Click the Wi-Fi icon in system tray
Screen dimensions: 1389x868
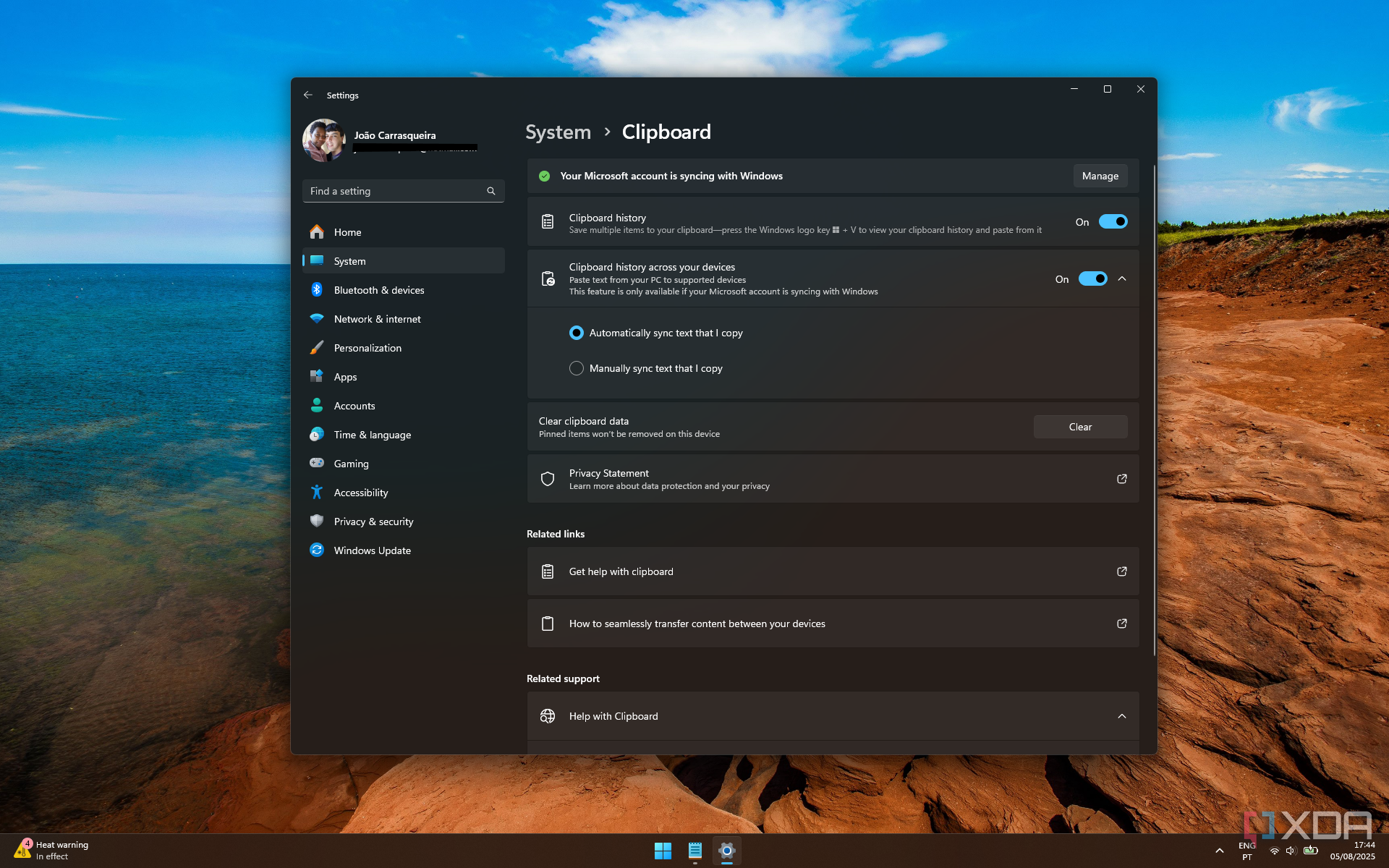[1275, 851]
